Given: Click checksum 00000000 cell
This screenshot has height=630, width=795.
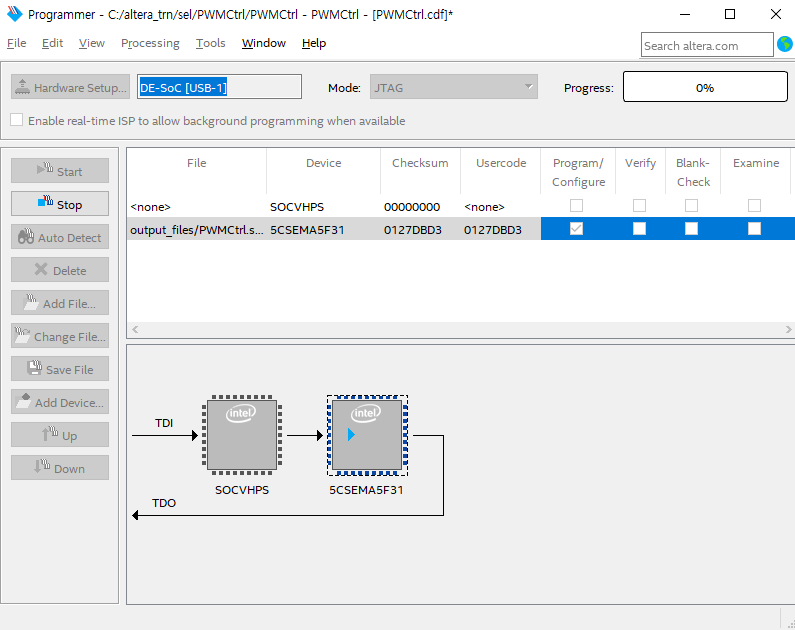Looking at the screenshot, I should coord(420,207).
